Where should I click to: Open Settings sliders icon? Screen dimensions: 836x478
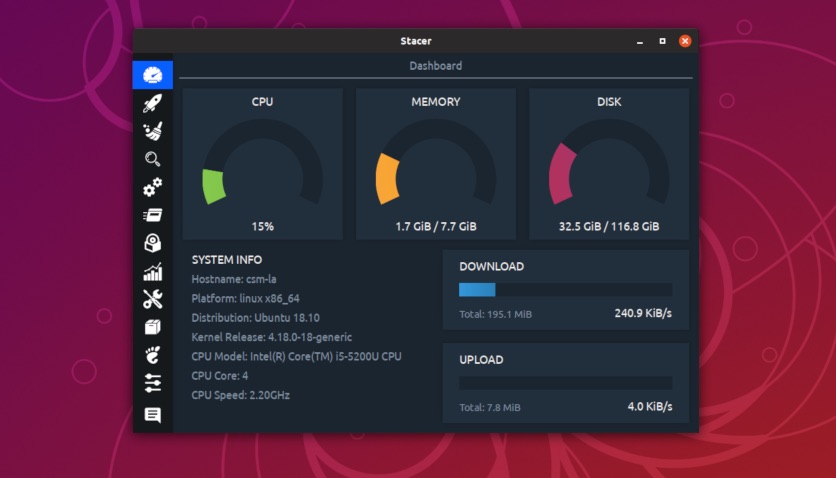pyautogui.click(x=152, y=383)
